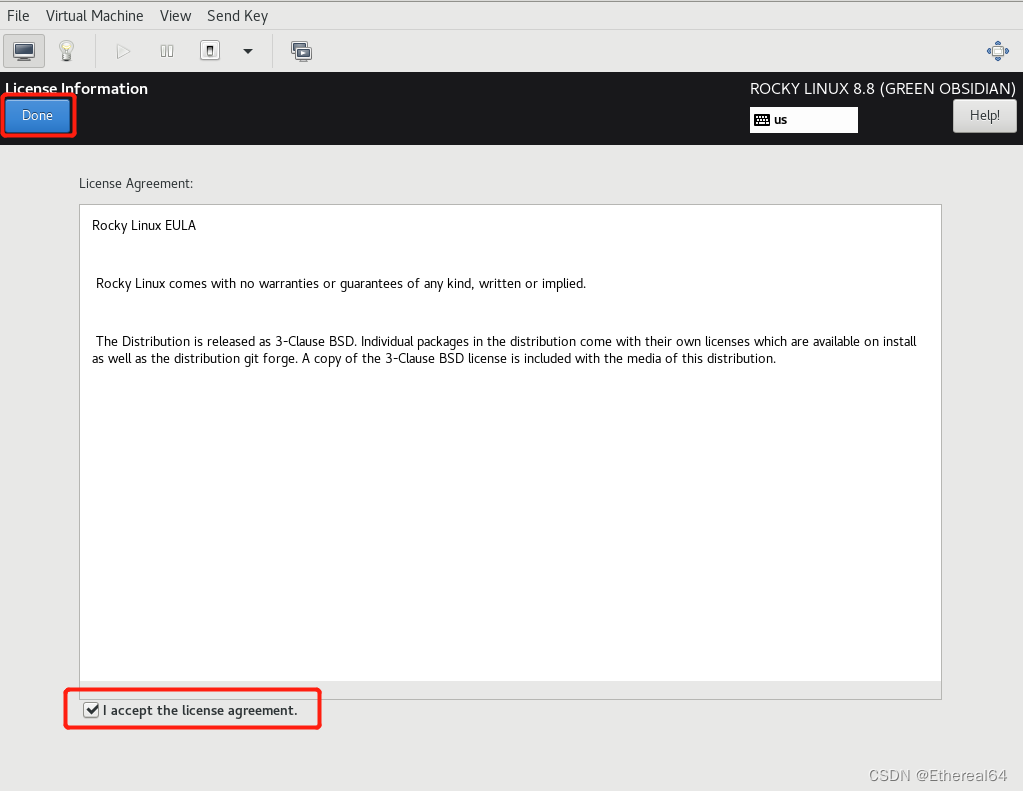Viewport: 1023px width, 791px height.
Task: Show virtual hardware details lightbulb
Action: coord(67,51)
